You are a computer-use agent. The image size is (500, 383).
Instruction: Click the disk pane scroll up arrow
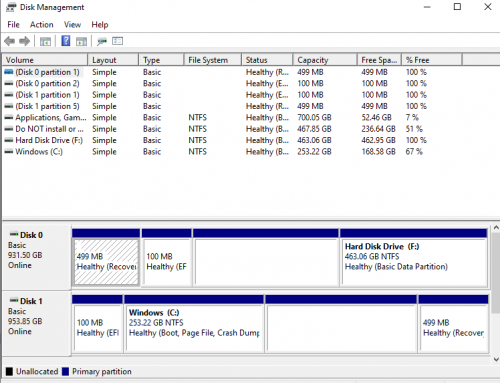pyautogui.click(x=496, y=228)
